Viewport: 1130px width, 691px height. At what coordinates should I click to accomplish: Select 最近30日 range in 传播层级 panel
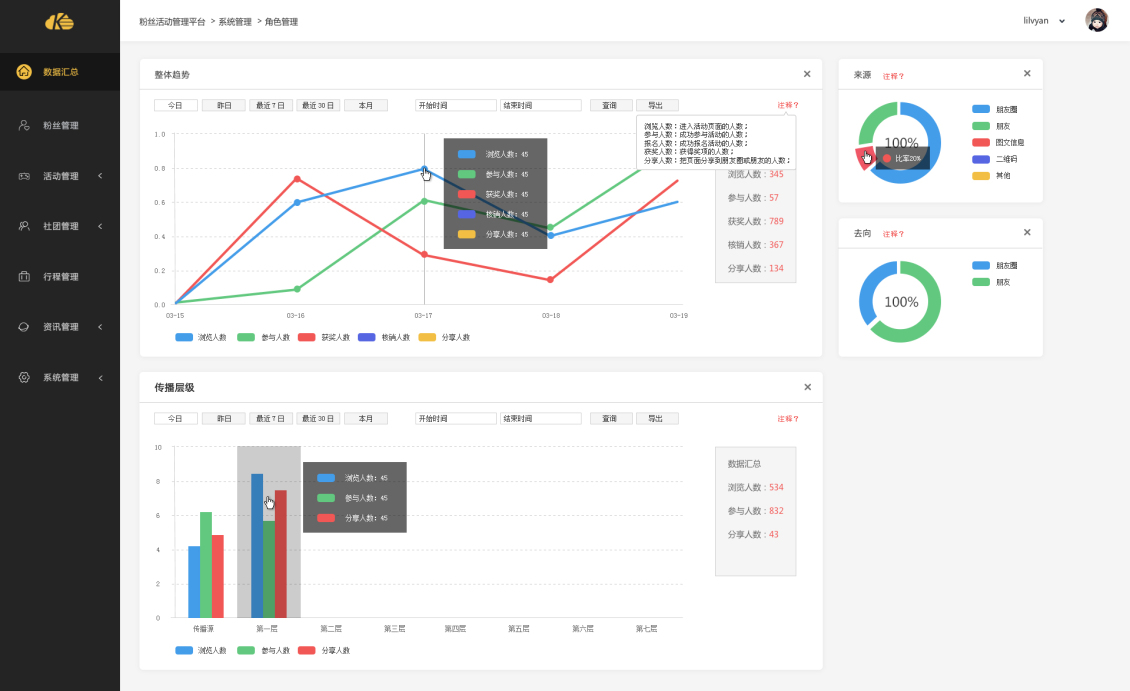[x=318, y=419]
